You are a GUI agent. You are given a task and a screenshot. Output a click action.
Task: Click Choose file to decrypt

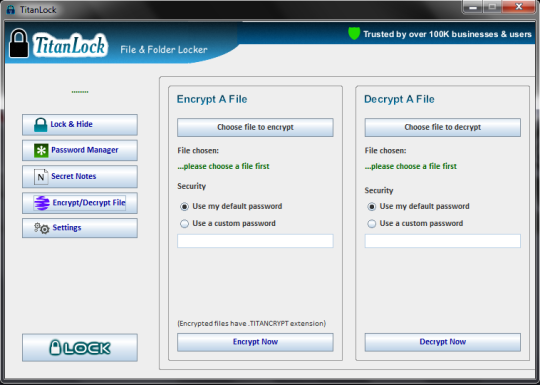tap(443, 127)
